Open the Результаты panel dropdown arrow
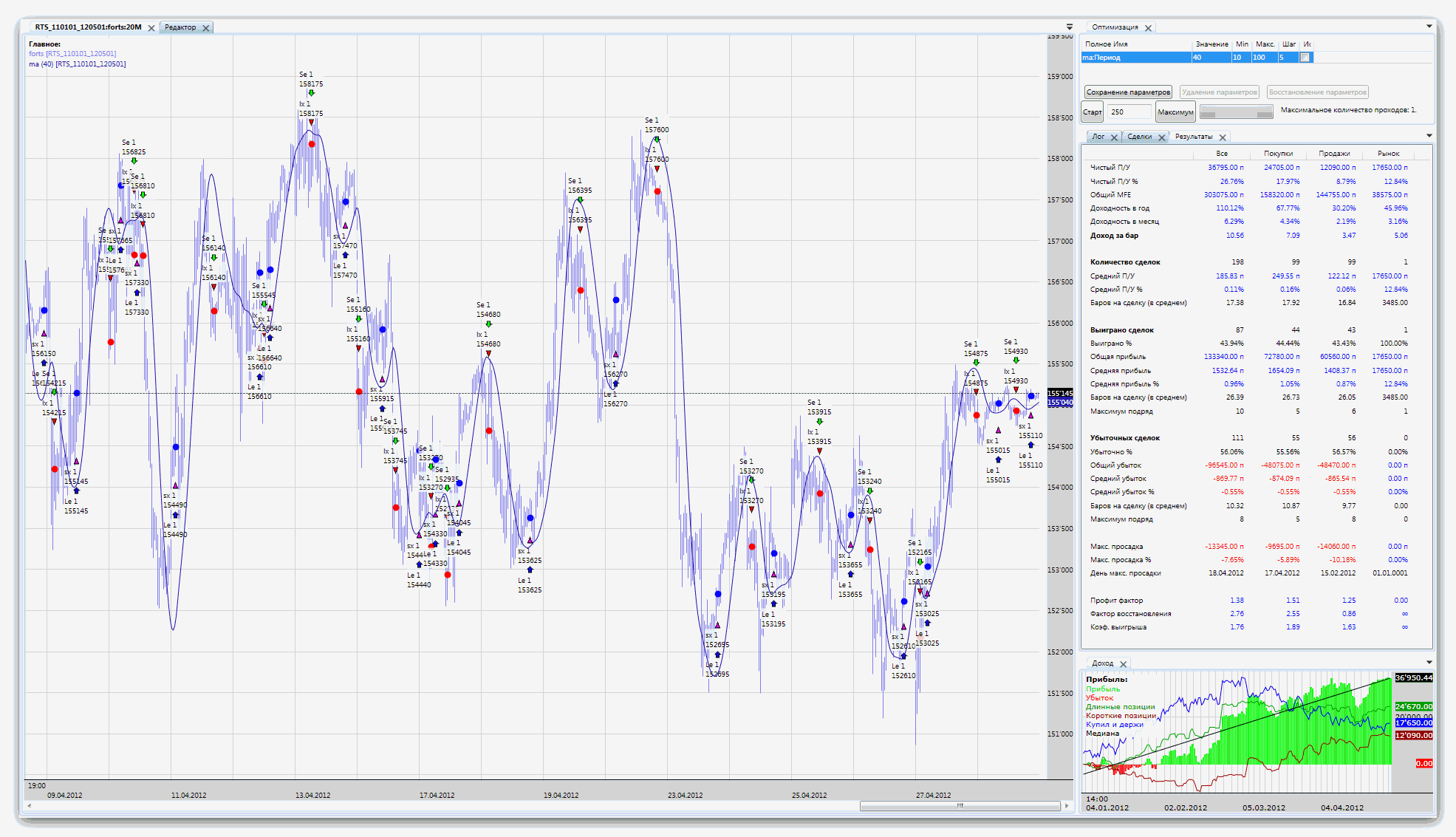This screenshot has width=1456, height=837. [x=1429, y=136]
